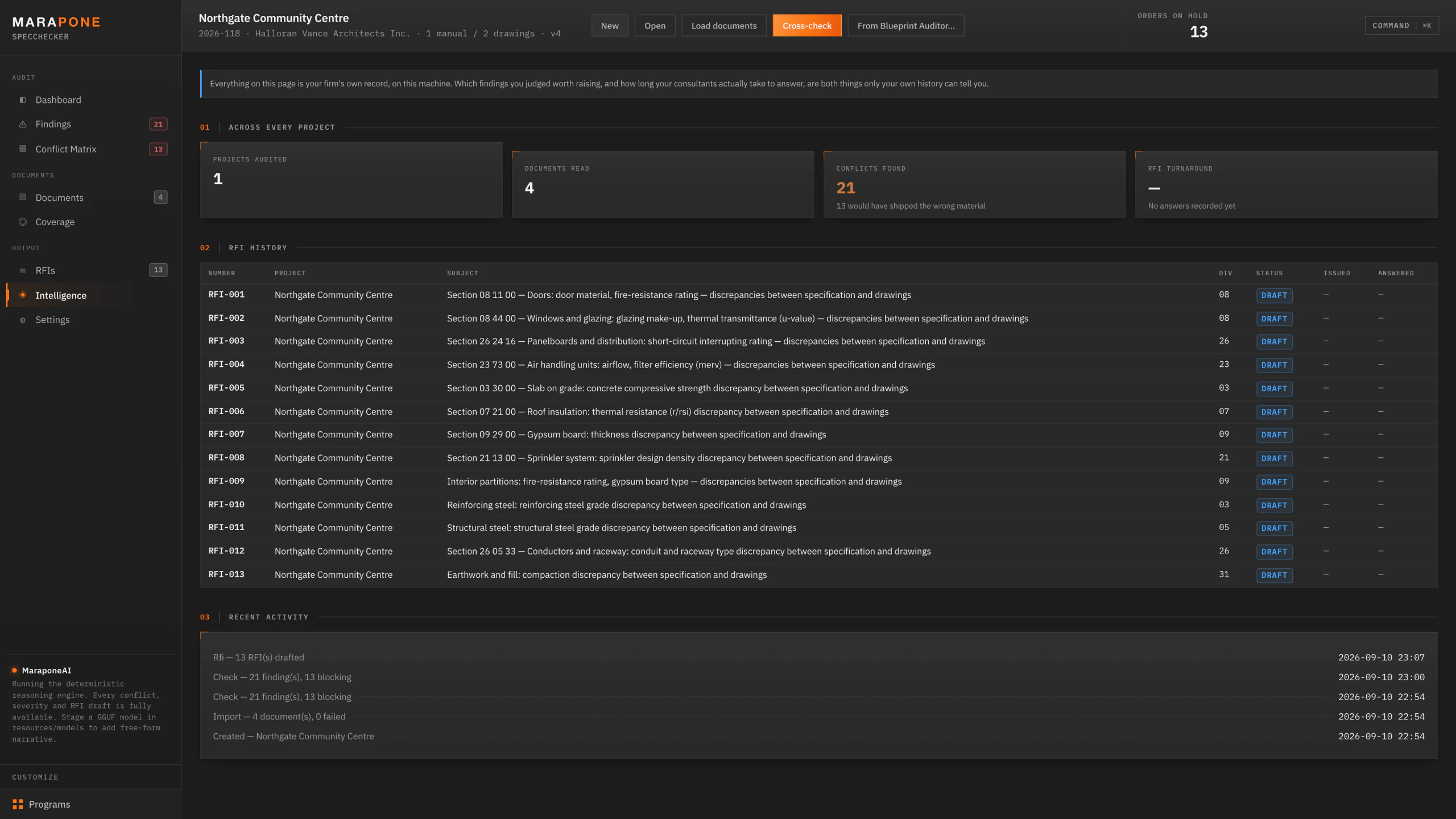Click Load documents
Image resolution: width=1456 pixels, height=819 pixels.
pos(724,26)
